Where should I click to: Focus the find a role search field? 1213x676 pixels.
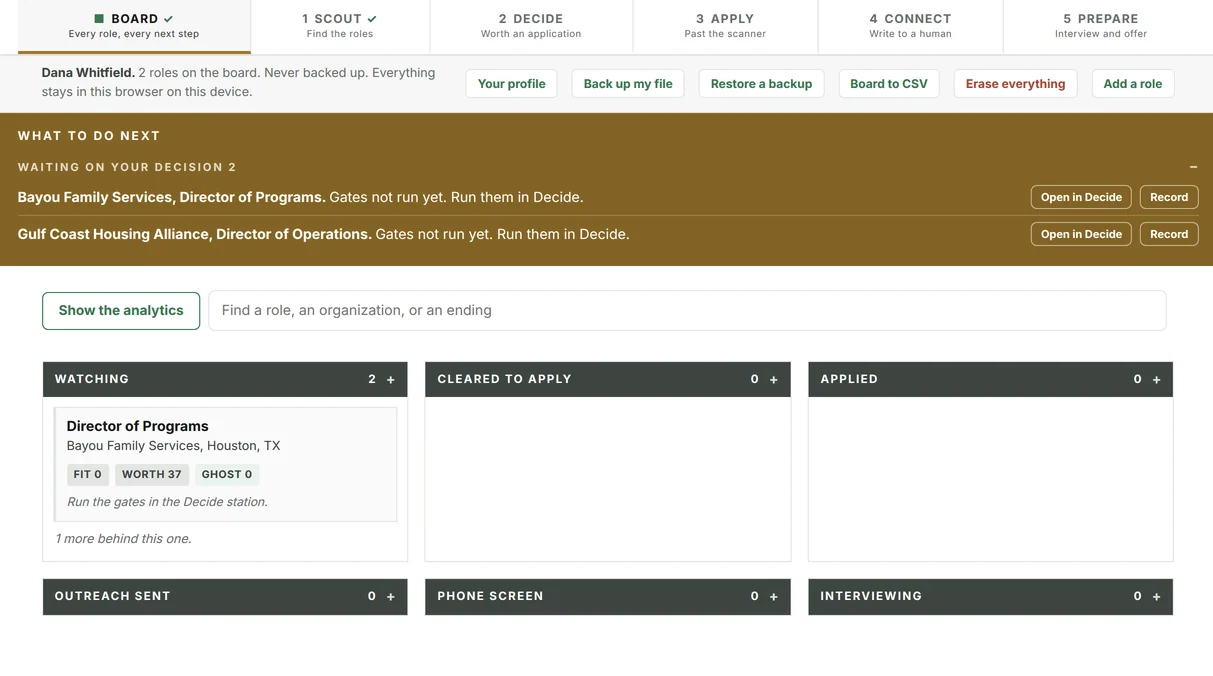687,311
